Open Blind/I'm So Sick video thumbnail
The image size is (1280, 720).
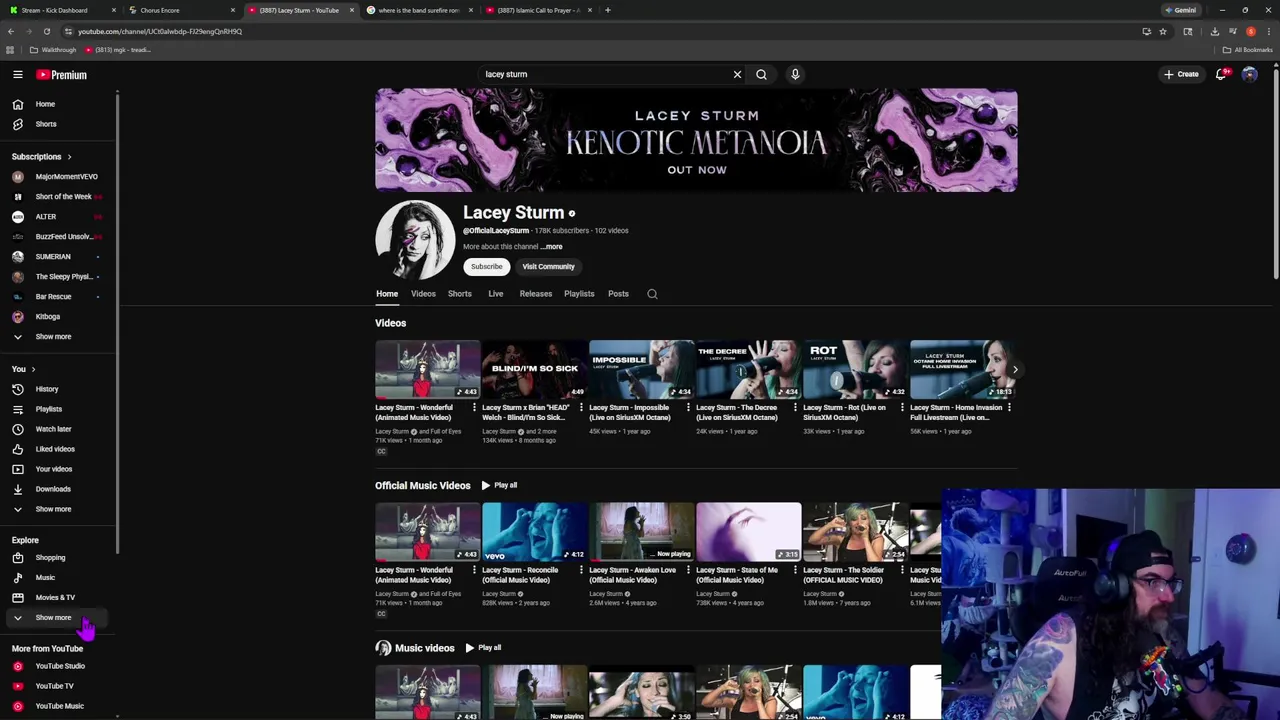[534, 369]
